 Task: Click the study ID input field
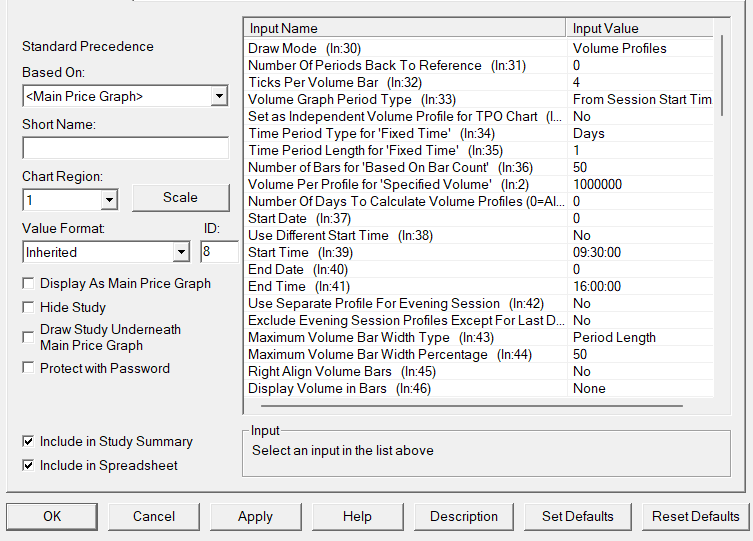click(x=219, y=252)
